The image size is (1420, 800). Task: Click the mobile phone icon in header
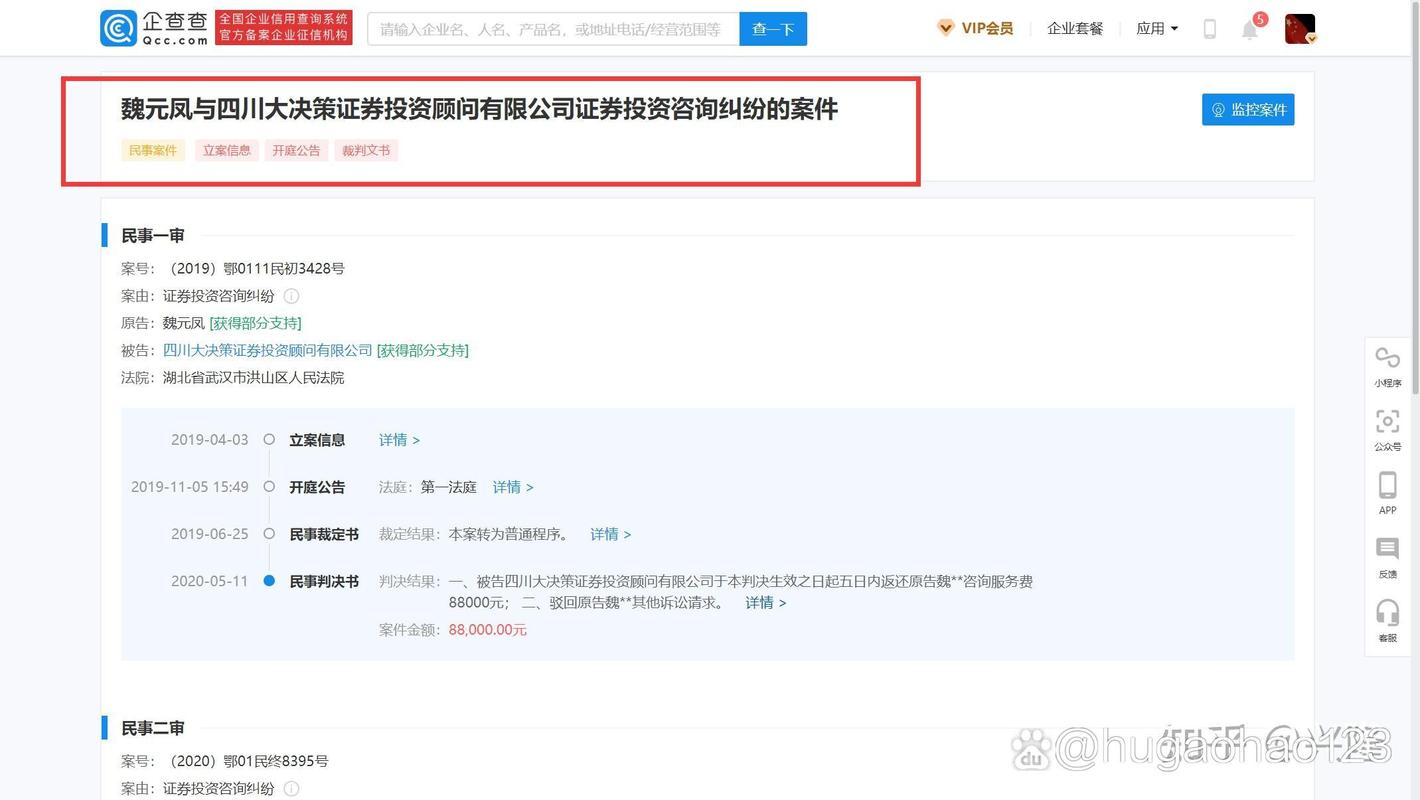(1209, 29)
